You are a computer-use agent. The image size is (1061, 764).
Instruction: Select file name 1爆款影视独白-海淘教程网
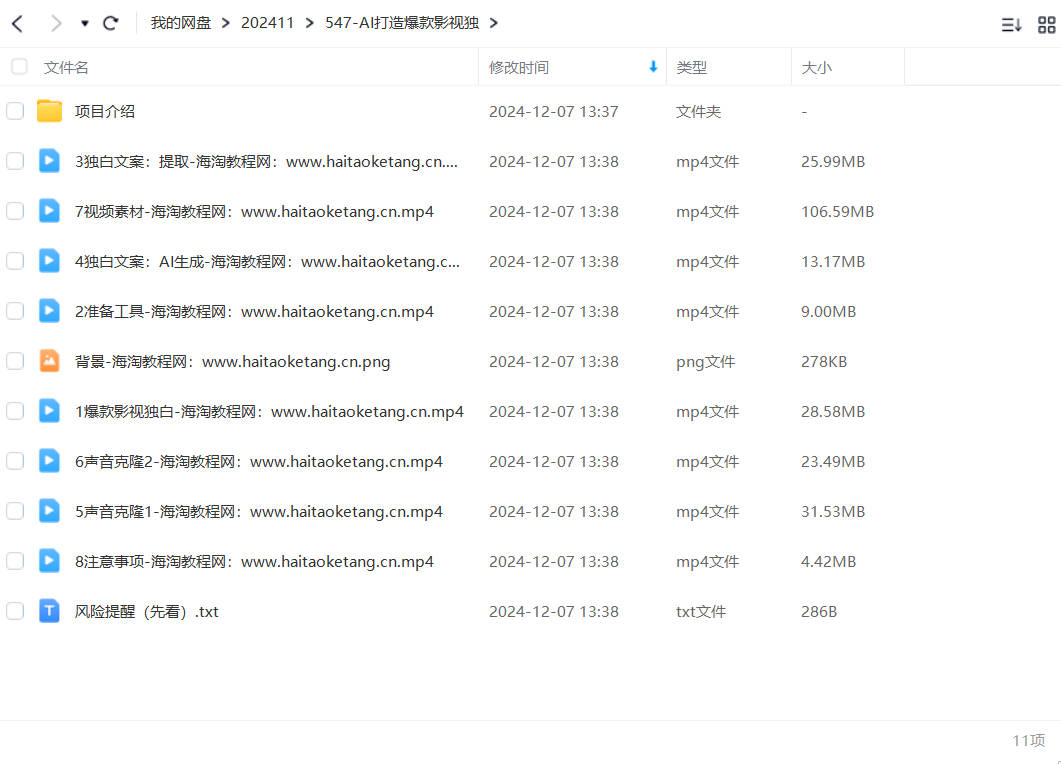point(269,412)
